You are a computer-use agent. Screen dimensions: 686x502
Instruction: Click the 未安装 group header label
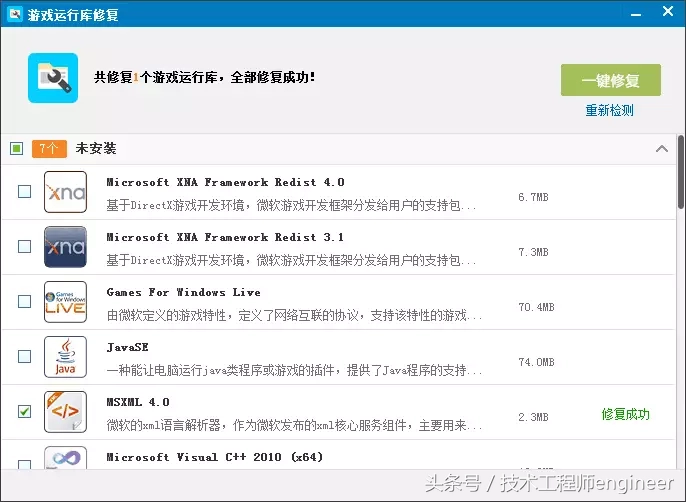[x=96, y=148]
